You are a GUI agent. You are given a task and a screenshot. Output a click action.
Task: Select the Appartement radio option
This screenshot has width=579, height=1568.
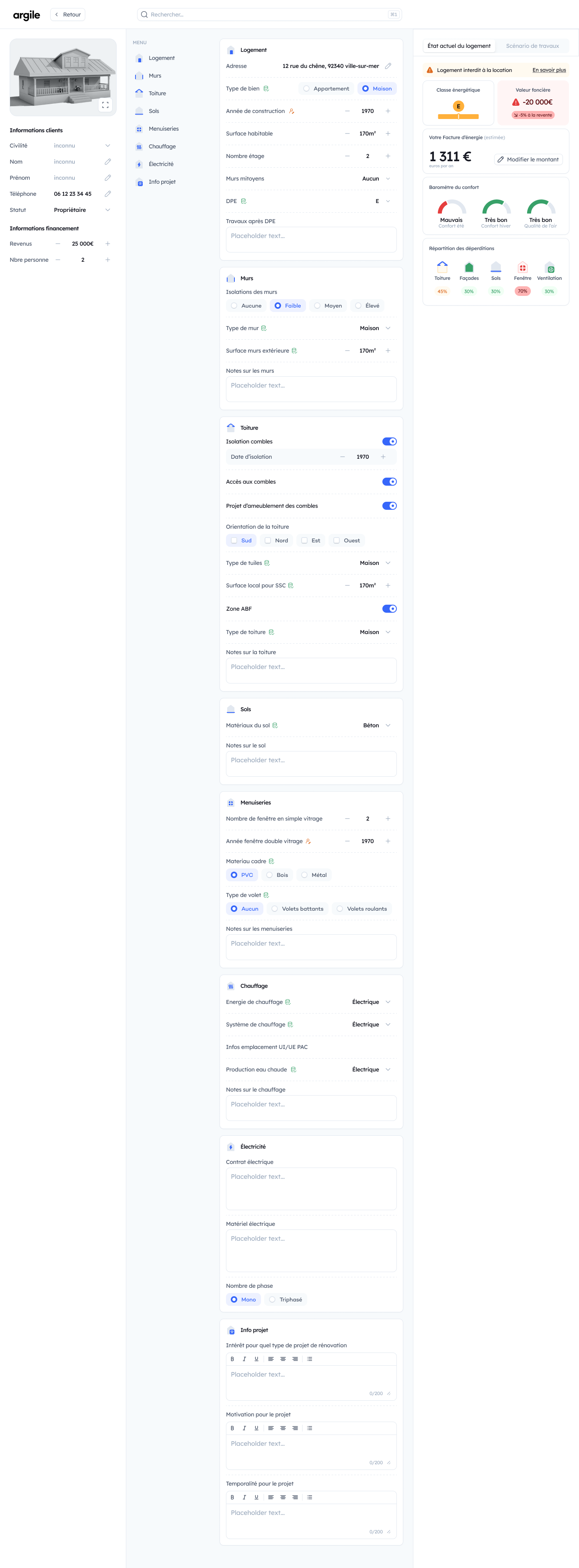tap(306, 89)
